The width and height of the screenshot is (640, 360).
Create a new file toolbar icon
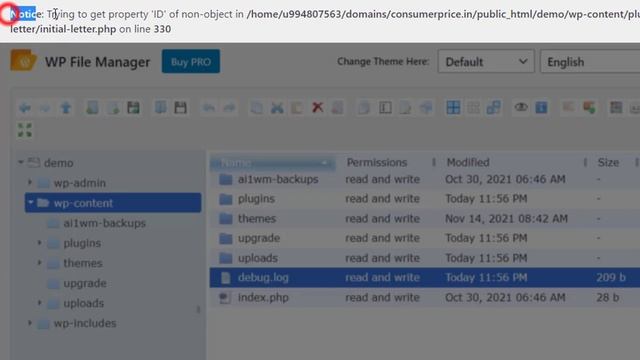113,108
